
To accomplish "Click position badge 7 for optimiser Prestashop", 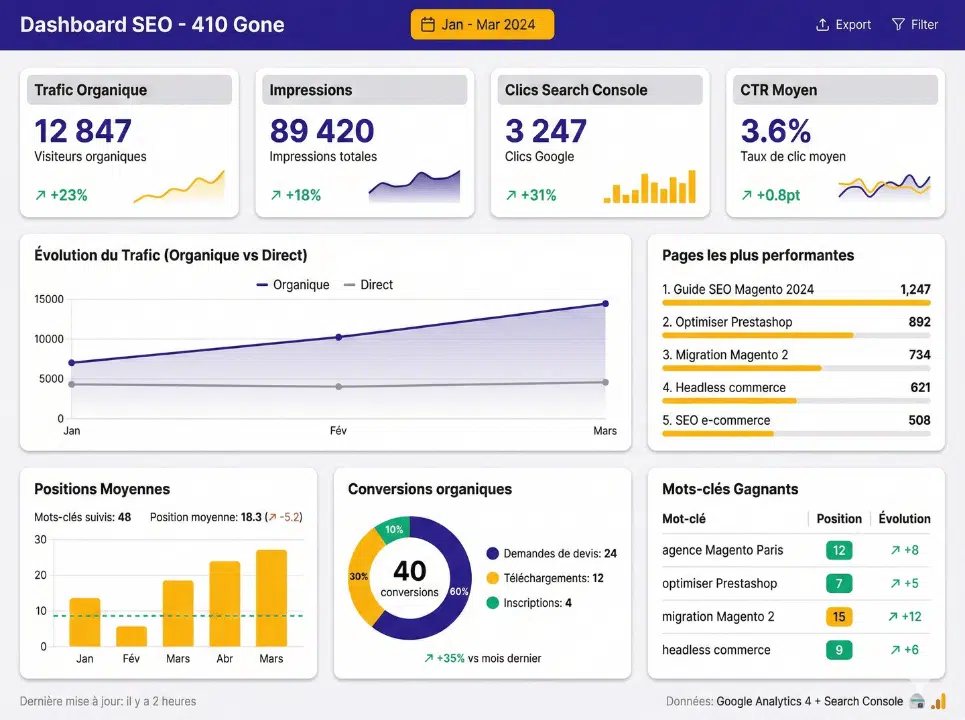I will (838, 583).
